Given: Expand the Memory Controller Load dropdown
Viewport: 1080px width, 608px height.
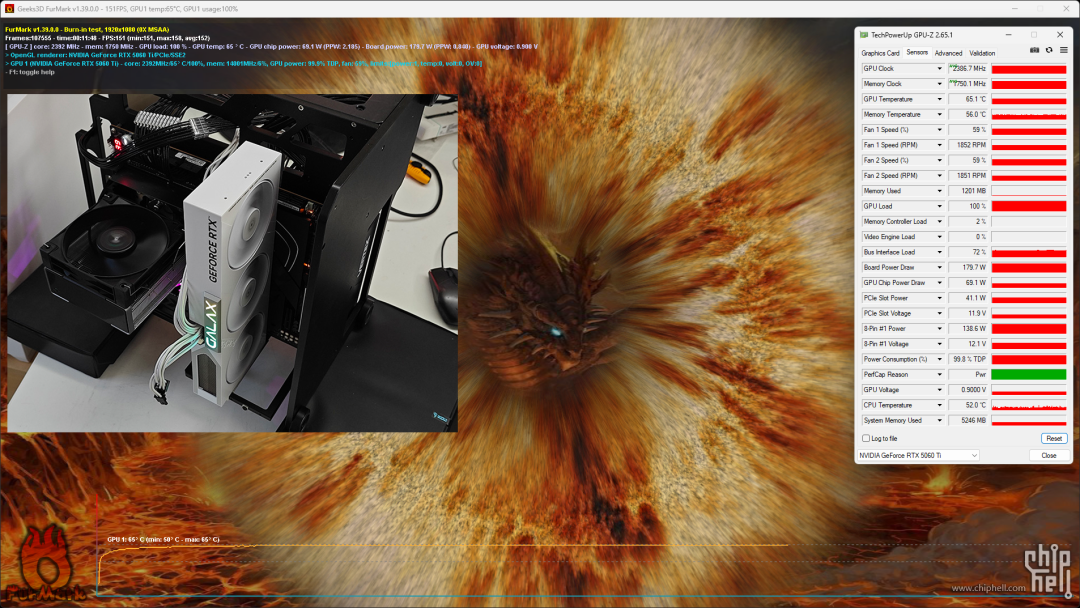Looking at the screenshot, I should pos(939,222).
